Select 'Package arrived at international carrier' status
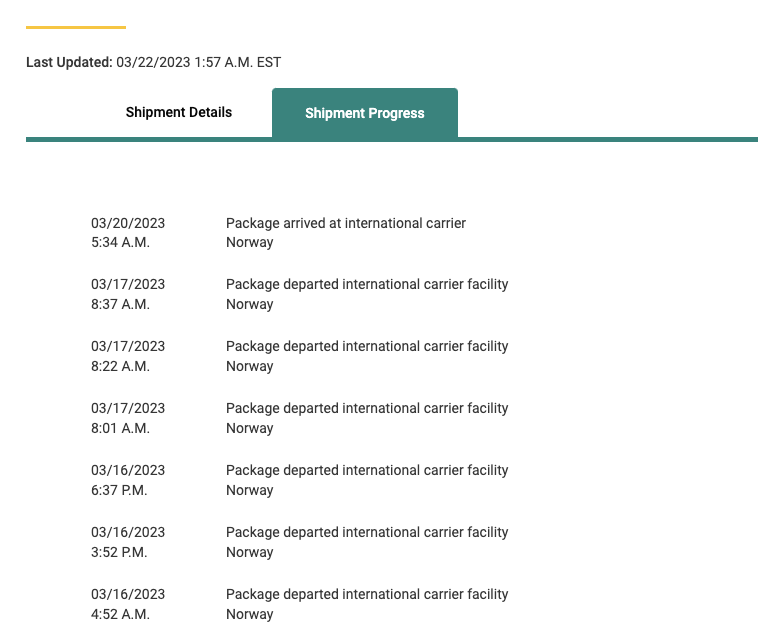The image size is (758, 644). pyautogui.click(x=346, y=223)
